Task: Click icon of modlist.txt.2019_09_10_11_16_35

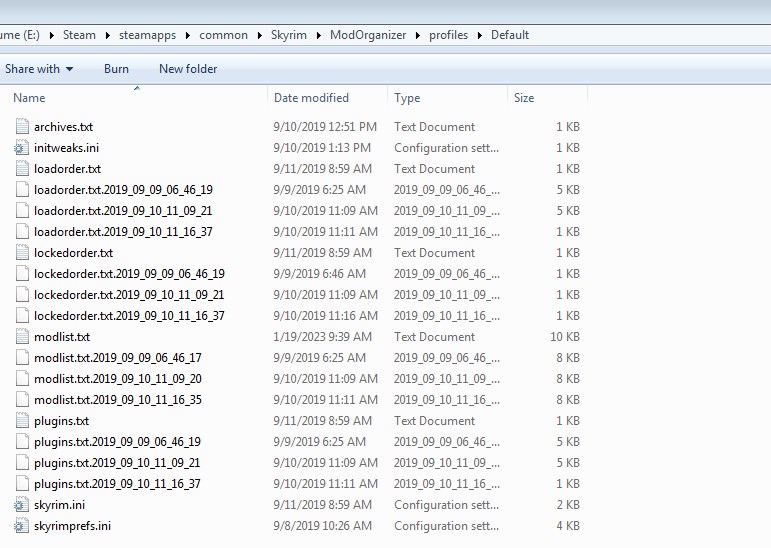Action: pyautogui.click(x=22, y=399)
